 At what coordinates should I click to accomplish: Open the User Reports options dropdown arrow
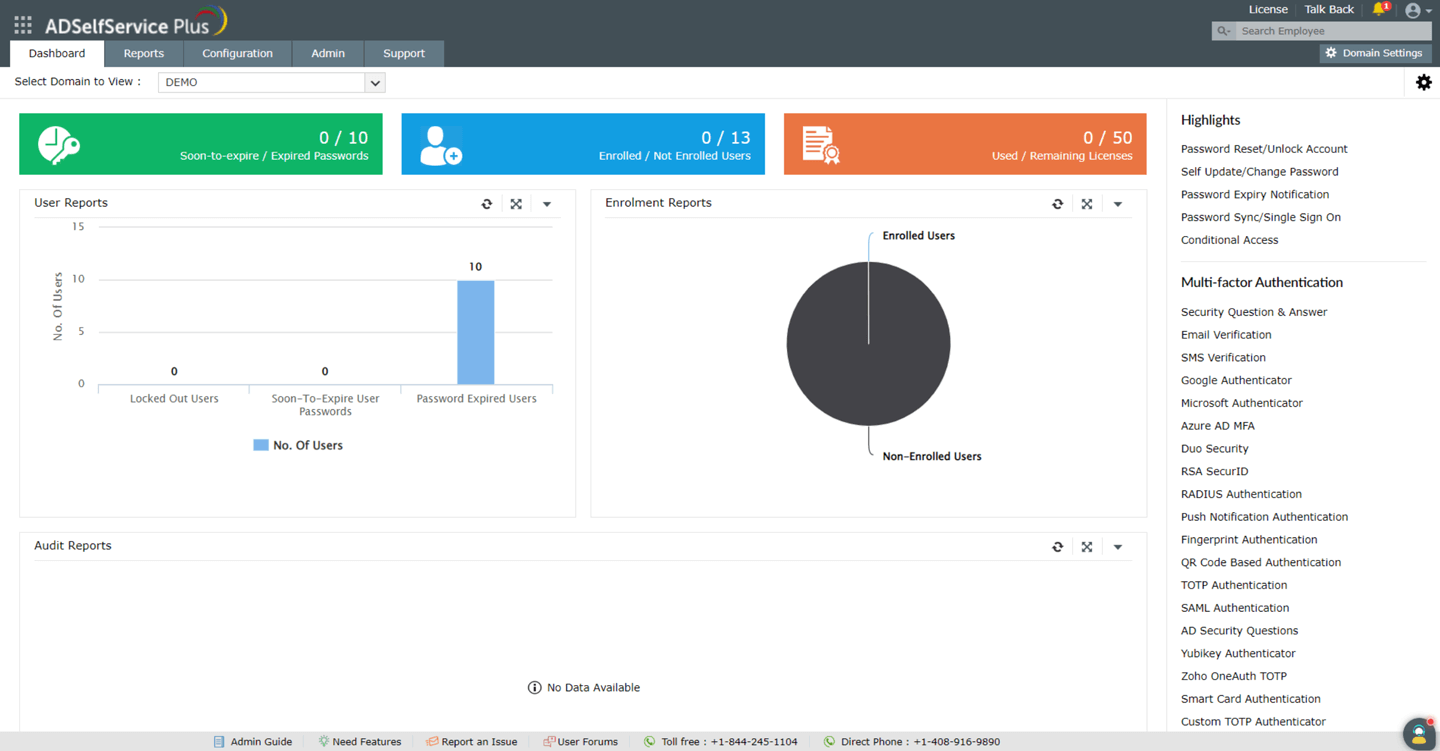[547, 204]
